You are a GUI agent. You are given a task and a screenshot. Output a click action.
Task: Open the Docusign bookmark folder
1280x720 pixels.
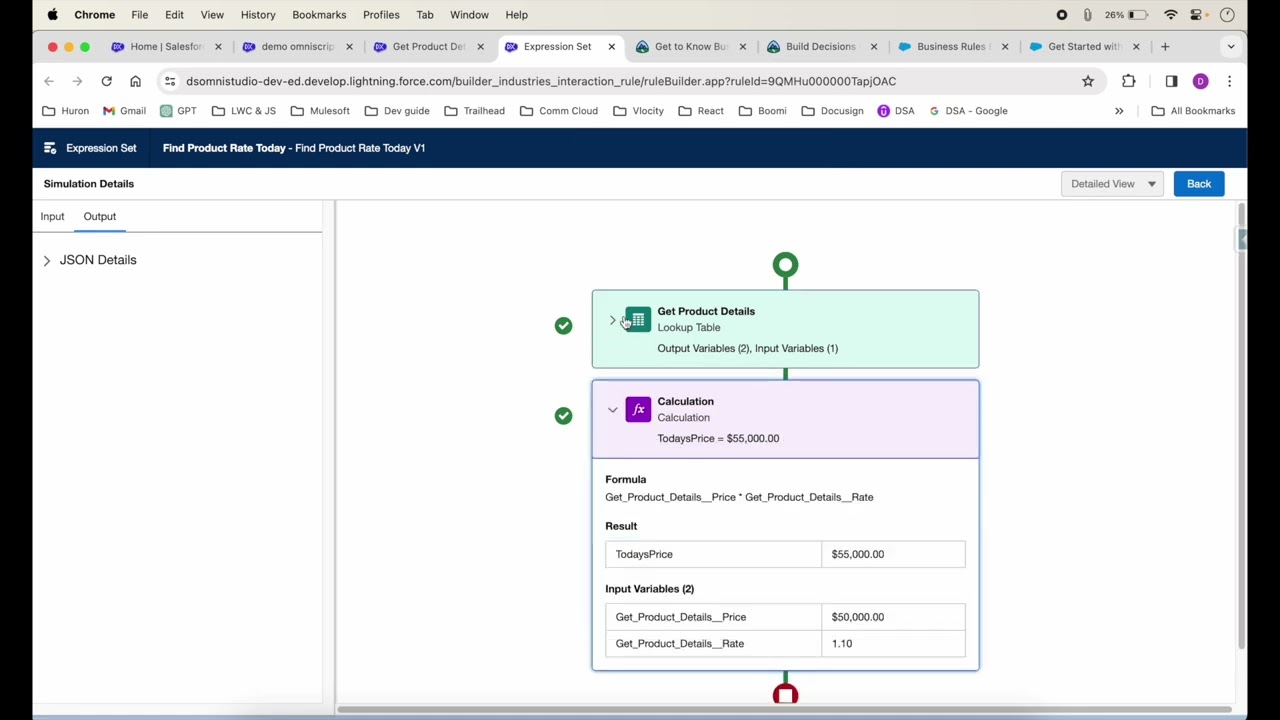coord(832,111)
